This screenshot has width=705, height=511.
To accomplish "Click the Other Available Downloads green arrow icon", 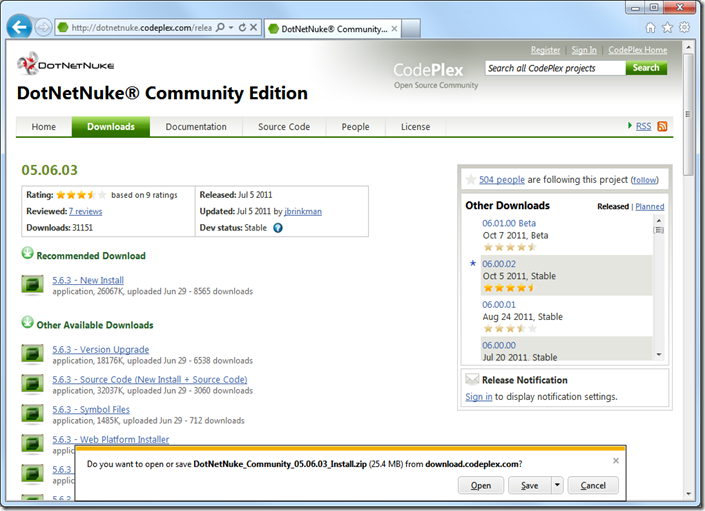I will point(27,322).
